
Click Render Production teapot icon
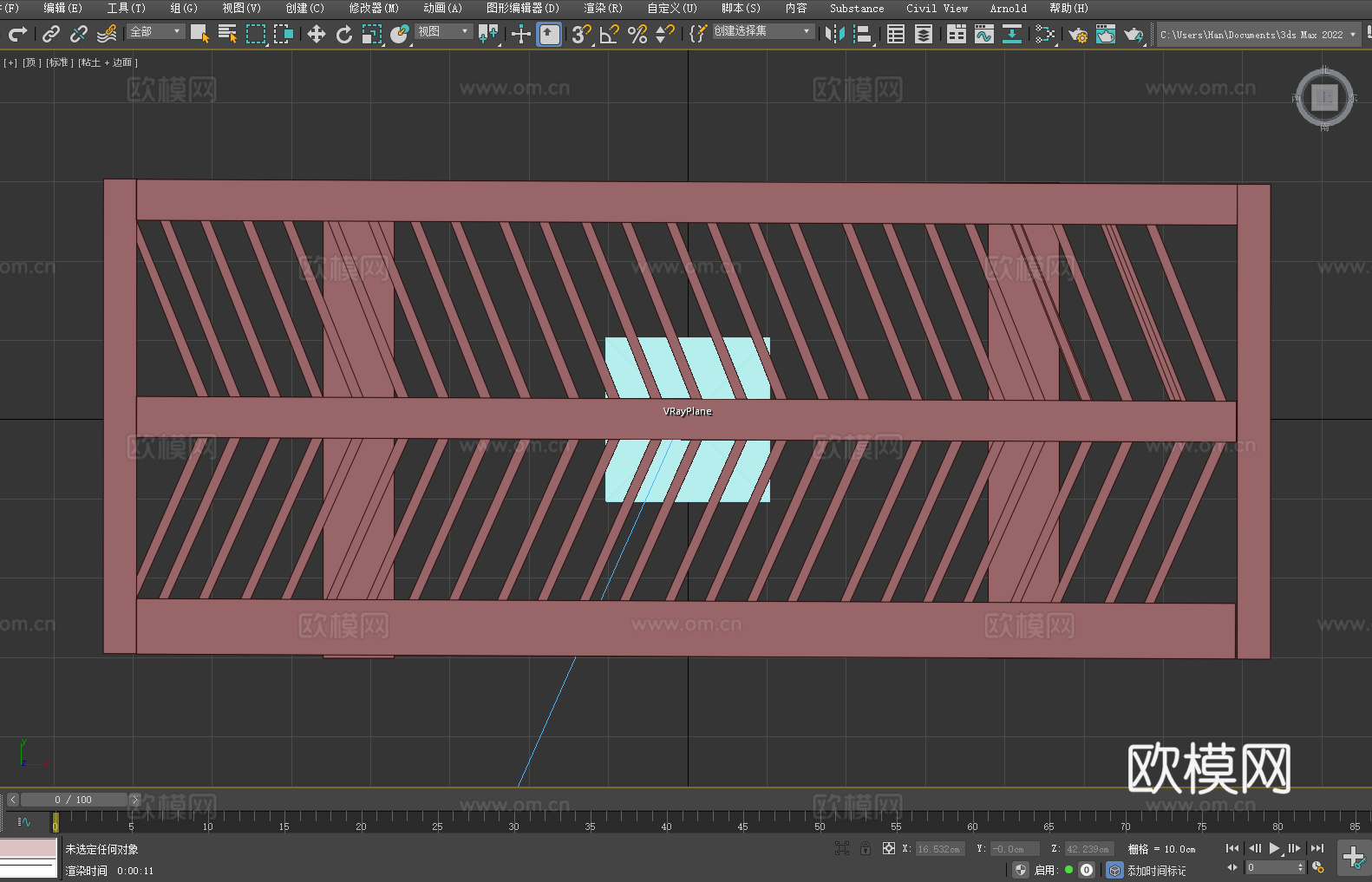1134,34
